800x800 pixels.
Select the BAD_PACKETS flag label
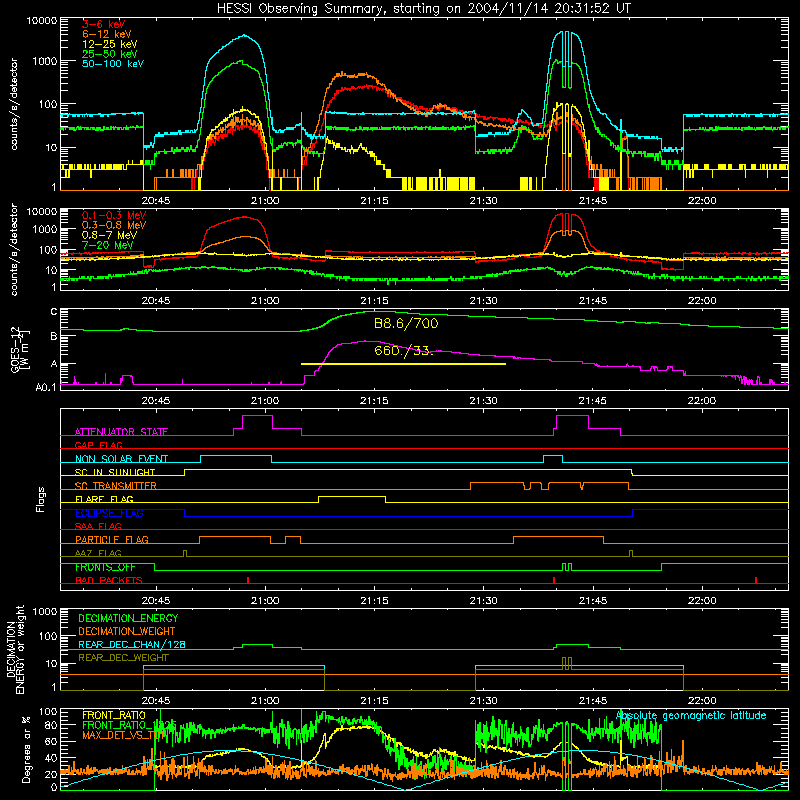click(x=109, y=580)
